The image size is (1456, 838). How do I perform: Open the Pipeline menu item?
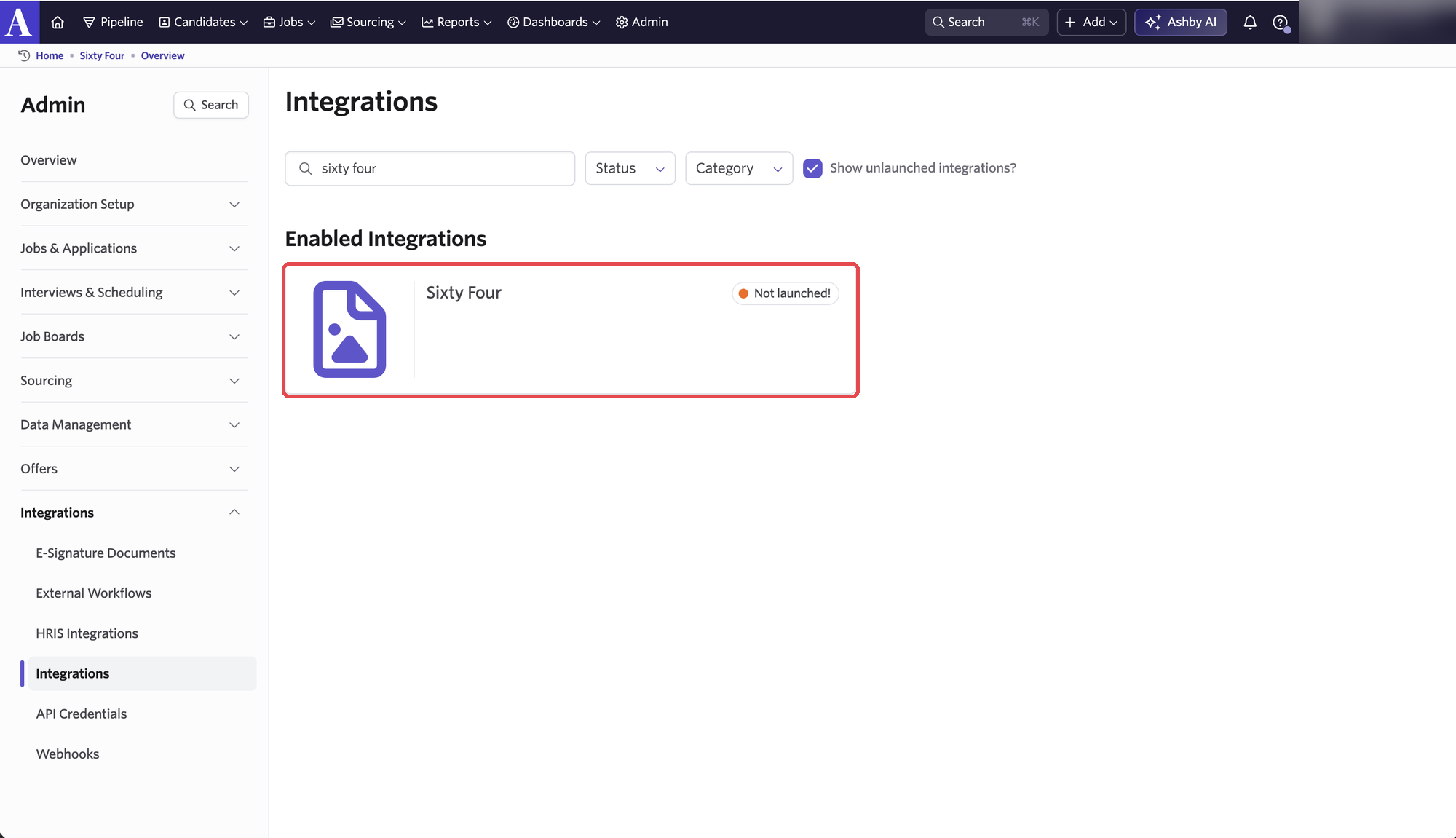pos(113,22)
